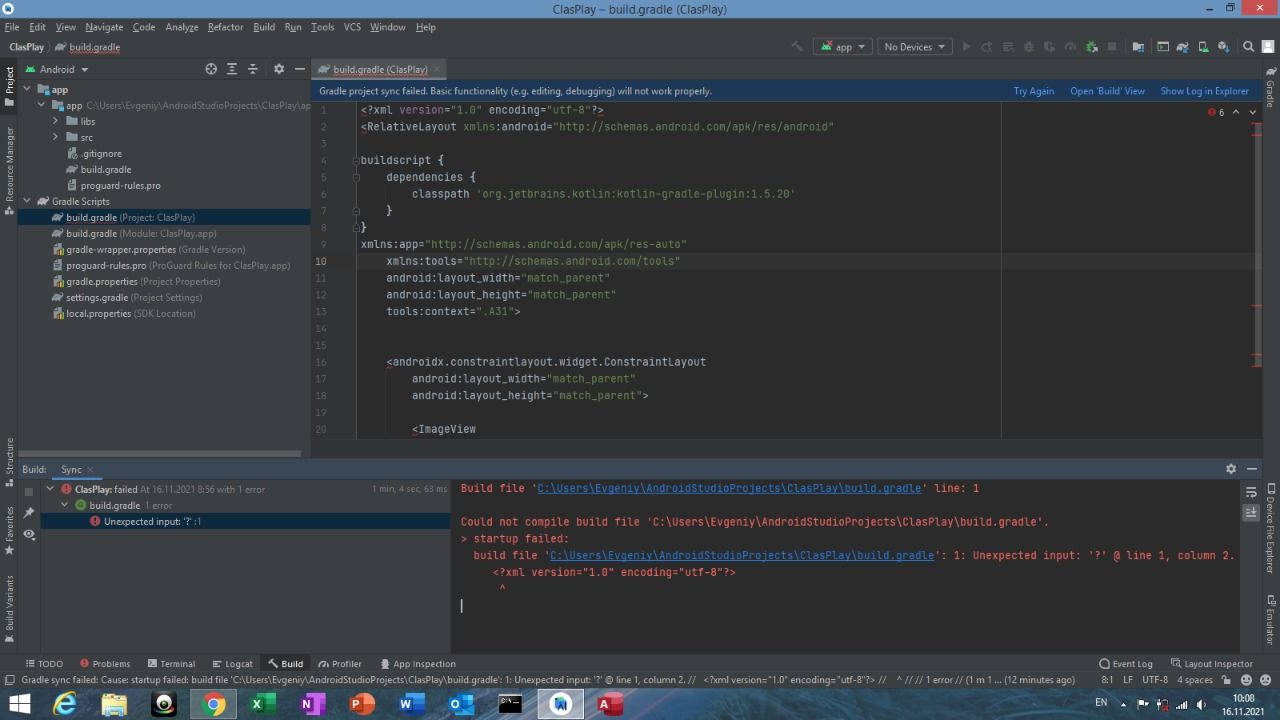Open the TODO tool window
The image size is (1280, 720).
[44, 664]
